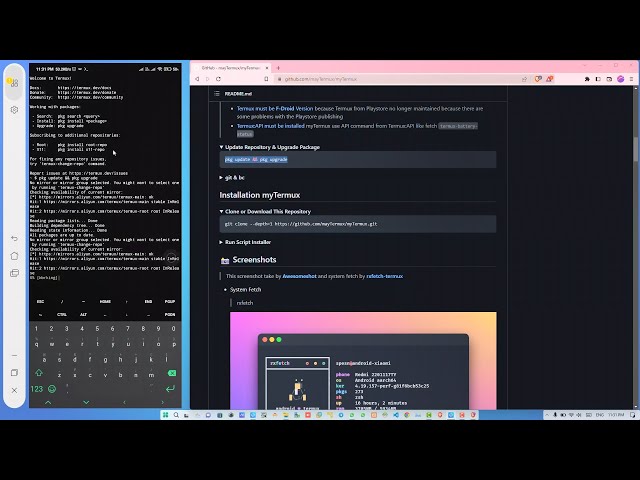Click the settings gear in phone mirror sidebar

click(x=14, y=110)
